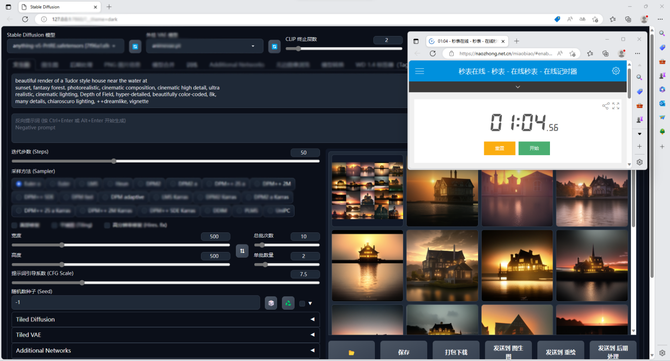
Task: Click the dice icon to randomize seed
Action: click(271, 303)
